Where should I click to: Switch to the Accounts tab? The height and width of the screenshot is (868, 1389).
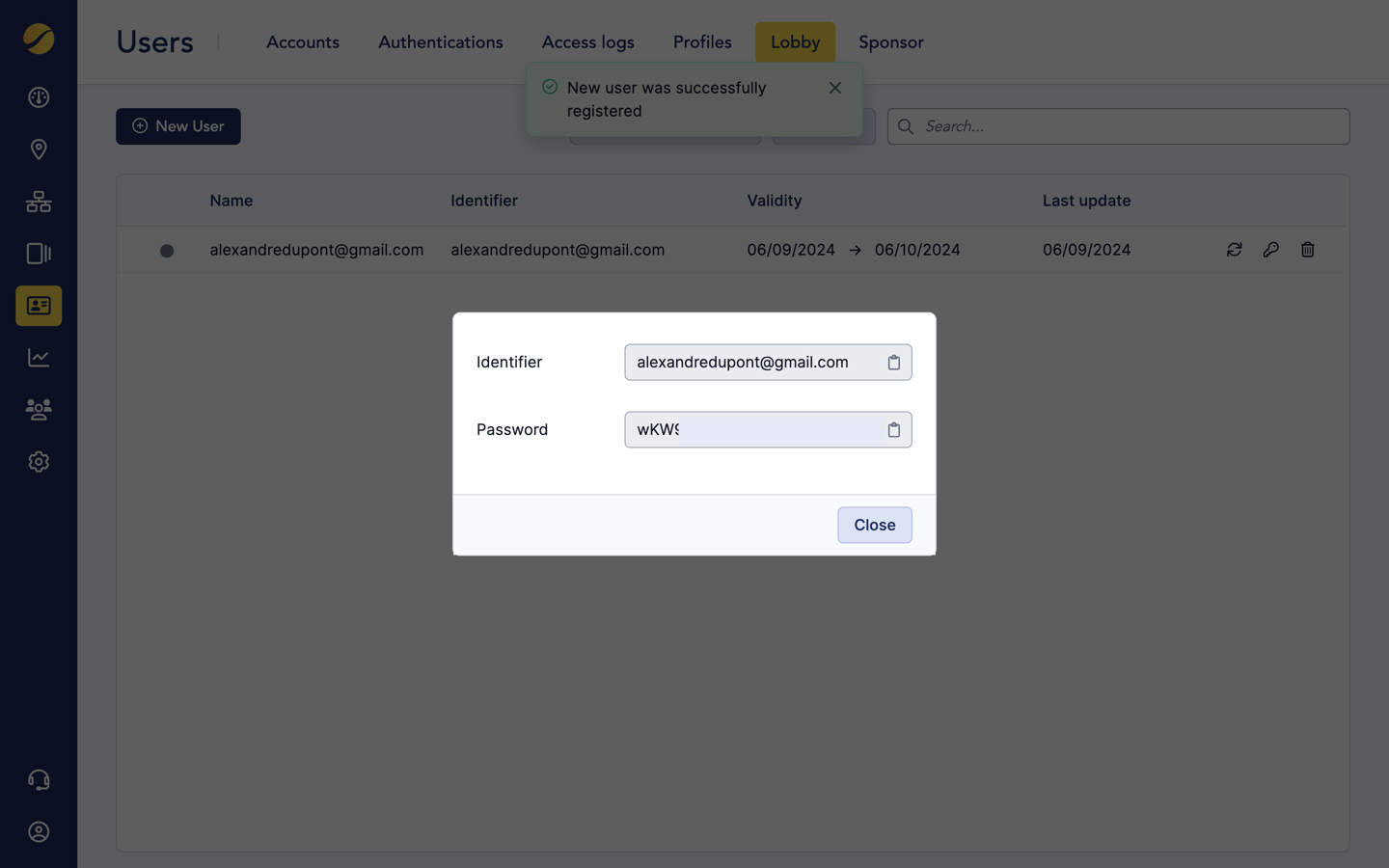point(303,41)
